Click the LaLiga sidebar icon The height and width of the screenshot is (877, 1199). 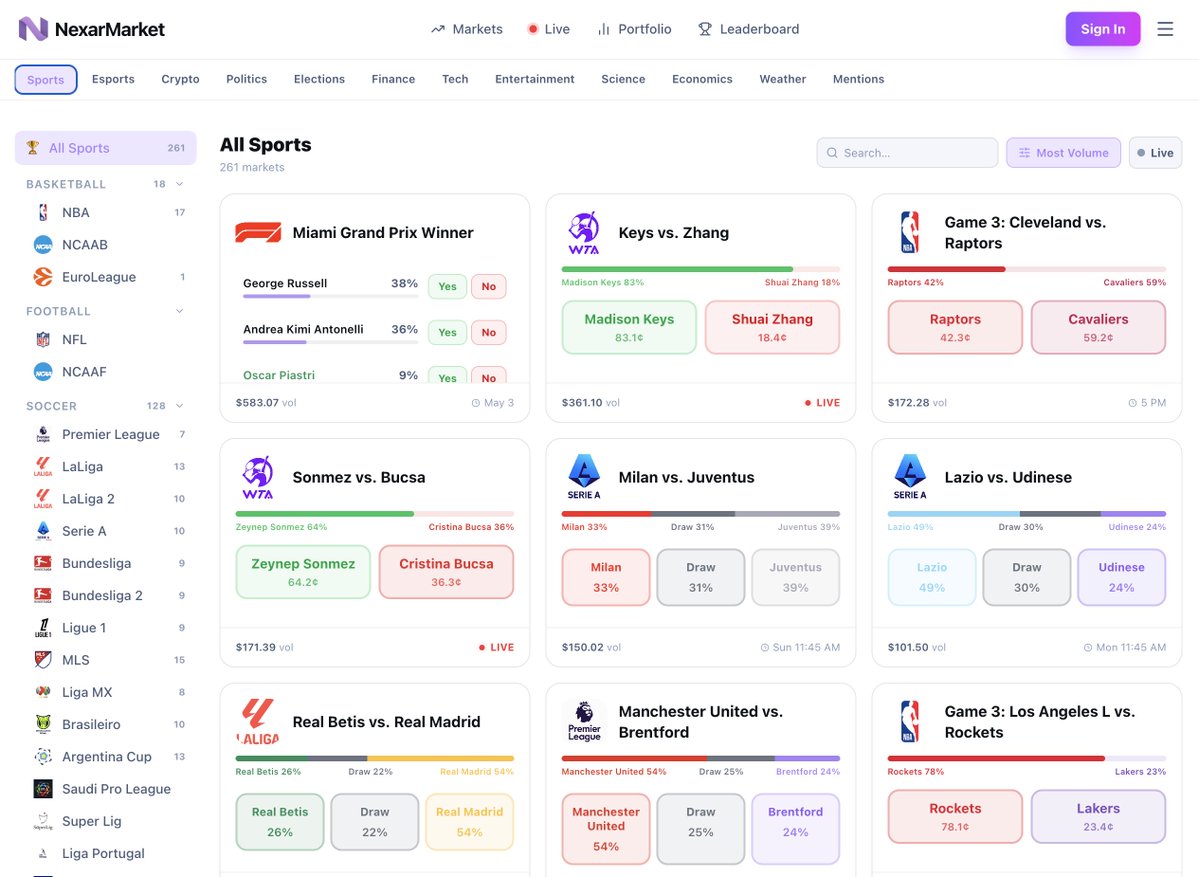[43, 466]
